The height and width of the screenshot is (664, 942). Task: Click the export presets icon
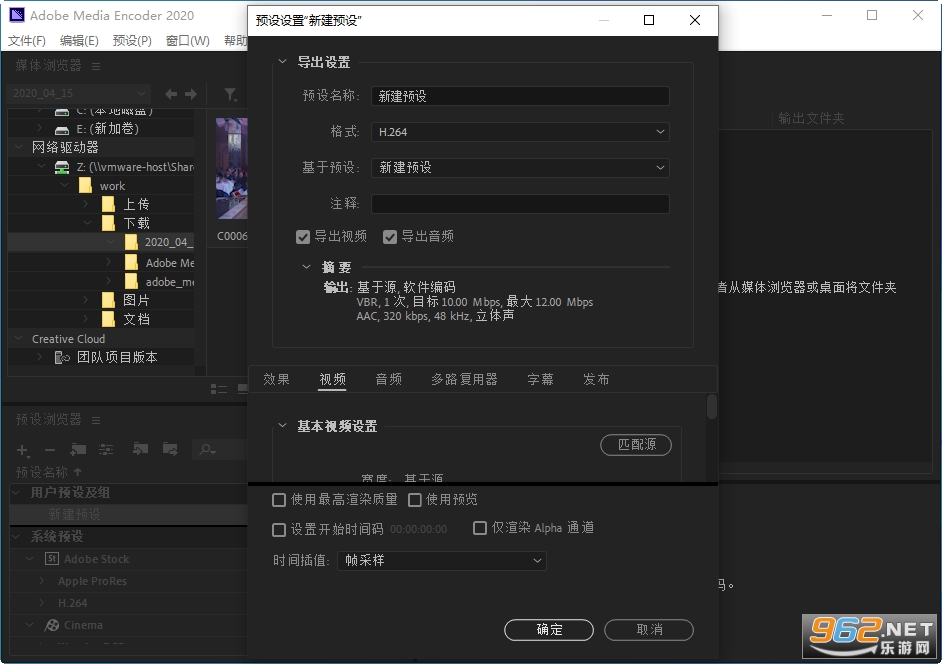[x=170, y=449]
